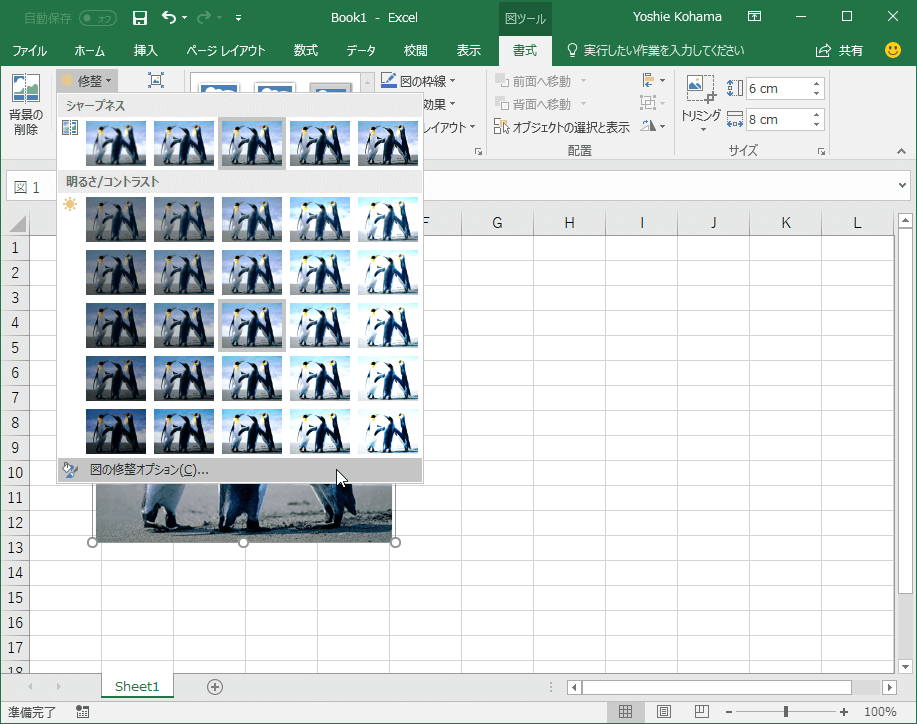The height and width of the screenshot is (724, 917).
Task: Select the brightest top-right brightness/contrast preset thumbnail
Action: click(388, 219)
